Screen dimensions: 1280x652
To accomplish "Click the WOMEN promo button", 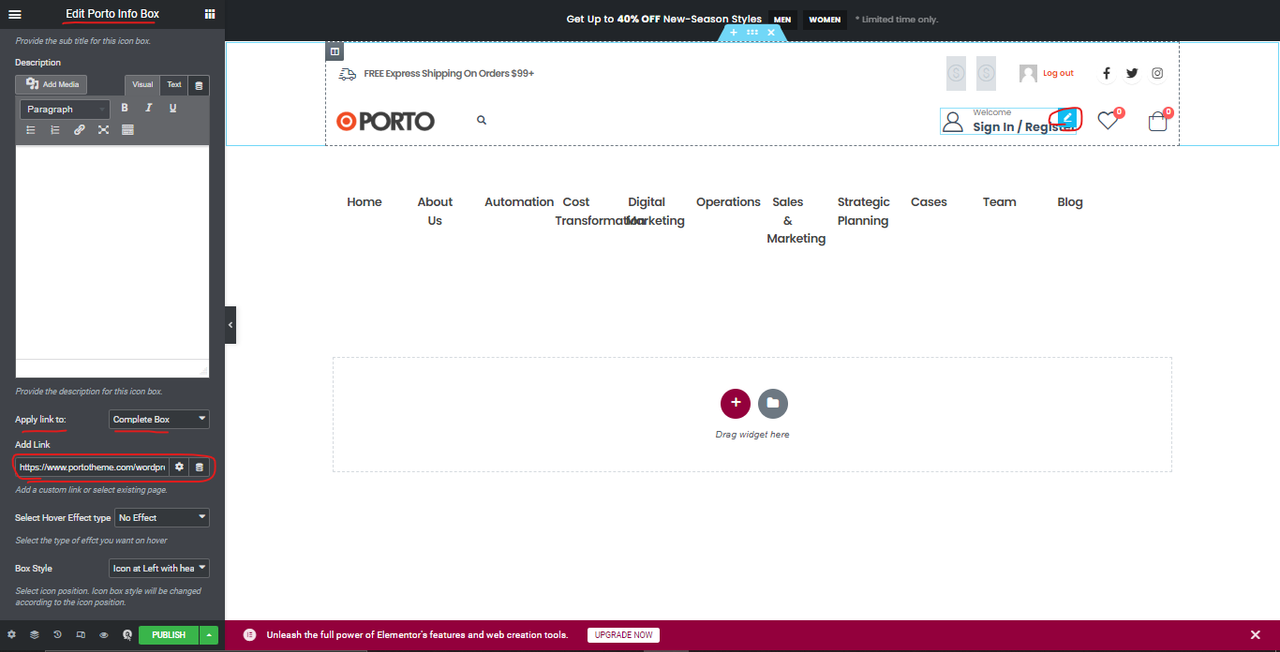I will [x=825, y=19].
